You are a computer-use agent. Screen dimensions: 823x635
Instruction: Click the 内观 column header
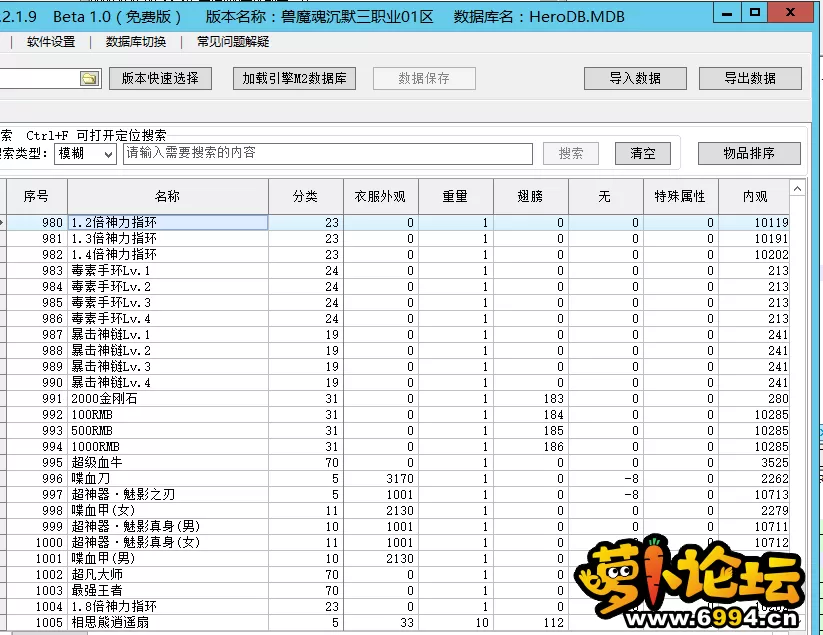[754, 196]
